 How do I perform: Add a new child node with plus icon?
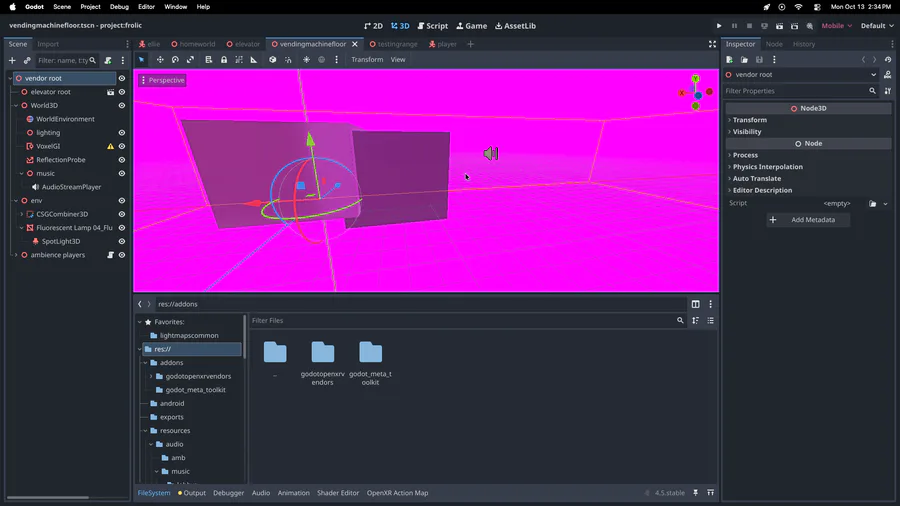point(12,60)
